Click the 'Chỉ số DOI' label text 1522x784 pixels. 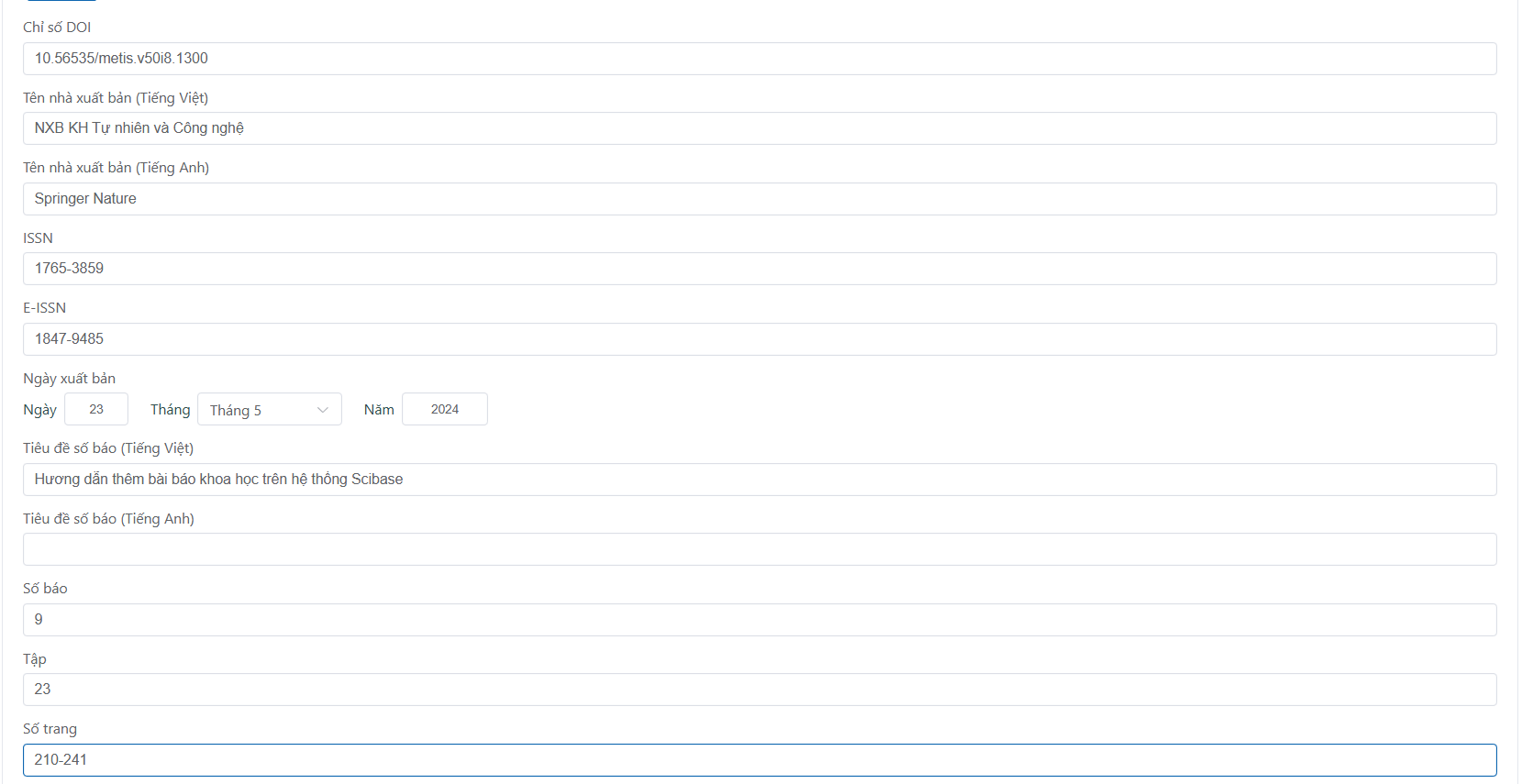[57, 28]
